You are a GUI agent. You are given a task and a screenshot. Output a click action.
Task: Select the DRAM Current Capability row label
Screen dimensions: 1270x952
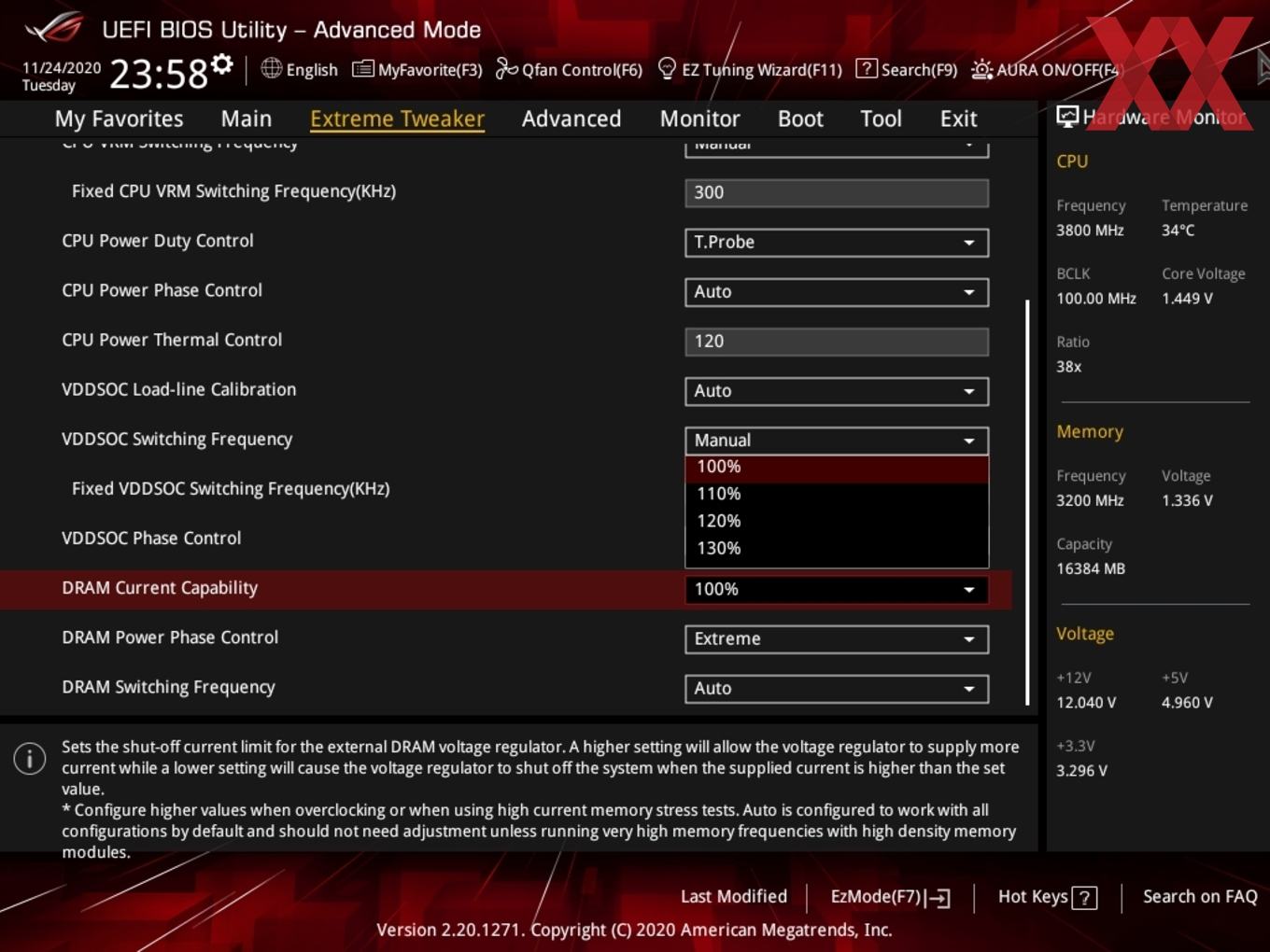click(160, 588)
